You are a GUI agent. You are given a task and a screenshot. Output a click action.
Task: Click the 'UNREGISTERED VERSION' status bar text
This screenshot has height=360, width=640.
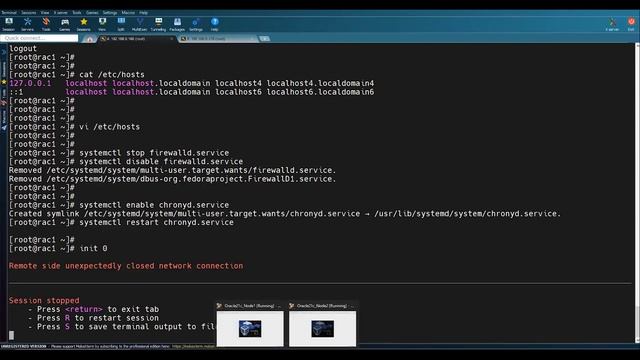click(x=24, y=347)
